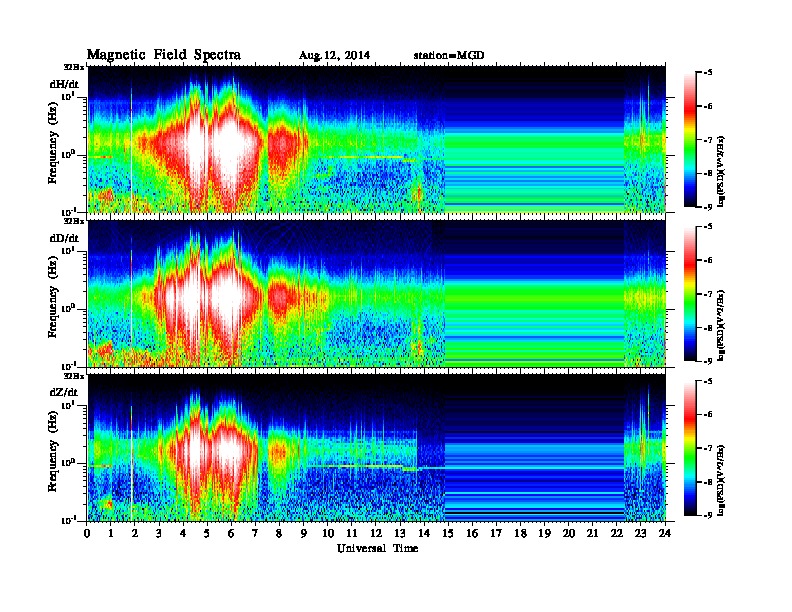The height and width of the screenshot is (612, 792).
Task: Click hour 17 on the Universal Time axis
Action: tap(497, 533)
